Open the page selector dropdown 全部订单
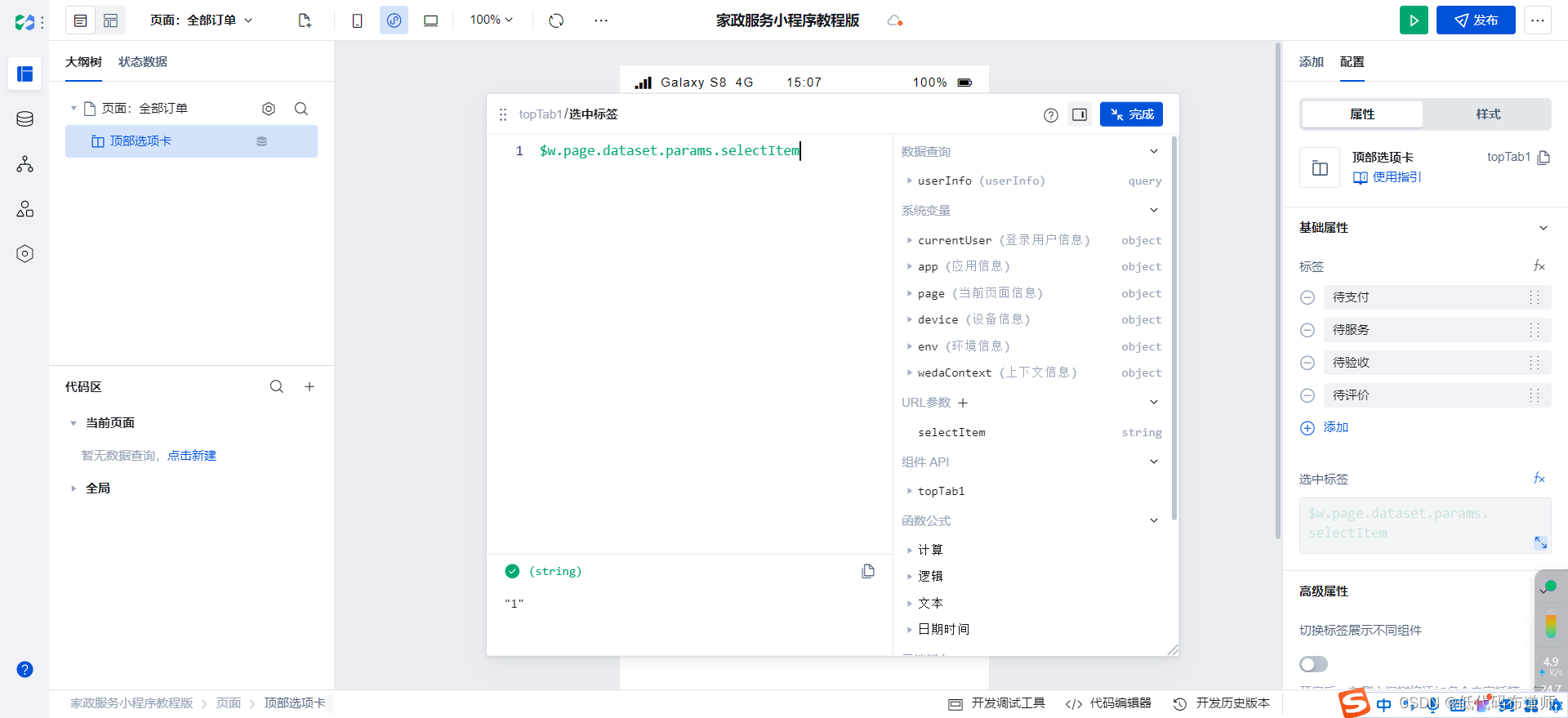 (202, 20)
